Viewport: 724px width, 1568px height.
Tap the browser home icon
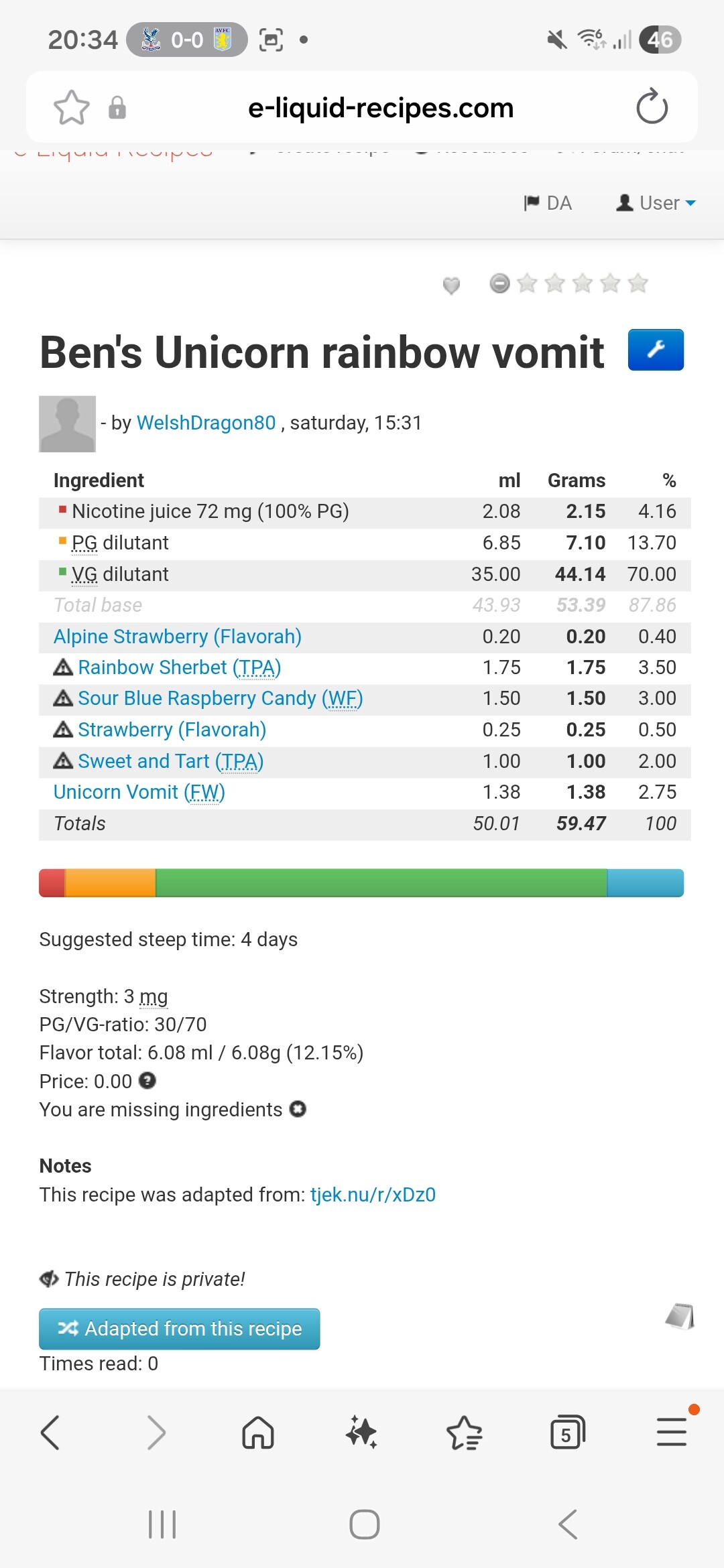point(258,1433)
